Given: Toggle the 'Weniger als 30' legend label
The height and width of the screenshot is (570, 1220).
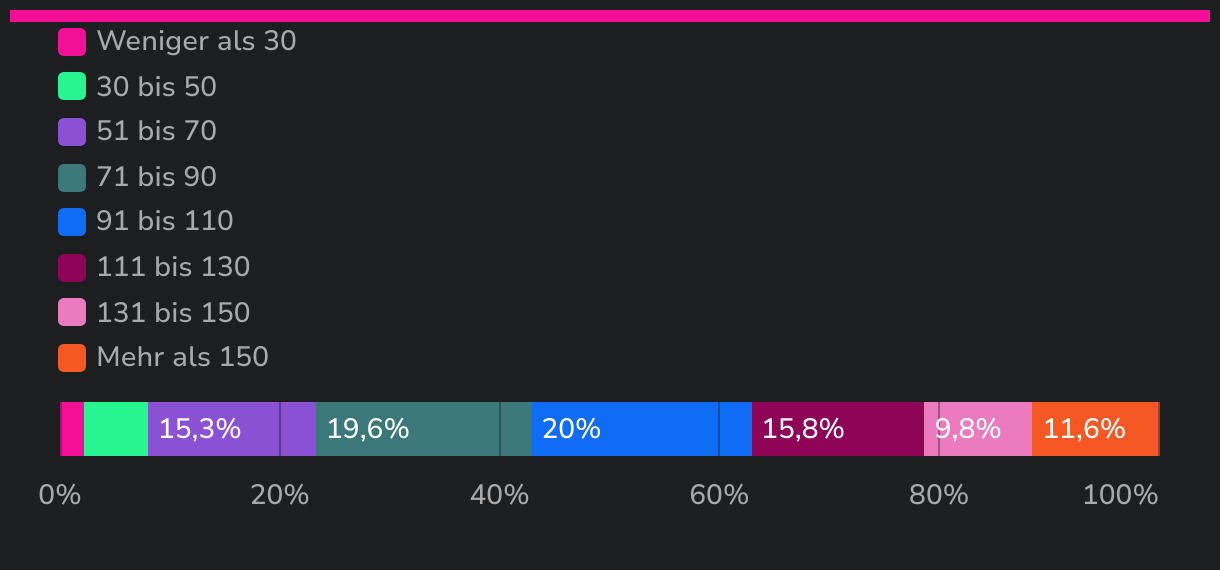Looking at the screenshot, I should point(196,42).
